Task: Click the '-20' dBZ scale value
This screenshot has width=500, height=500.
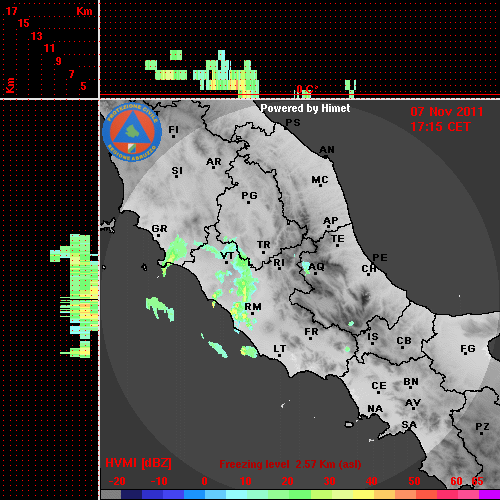Action: point(117,481)
